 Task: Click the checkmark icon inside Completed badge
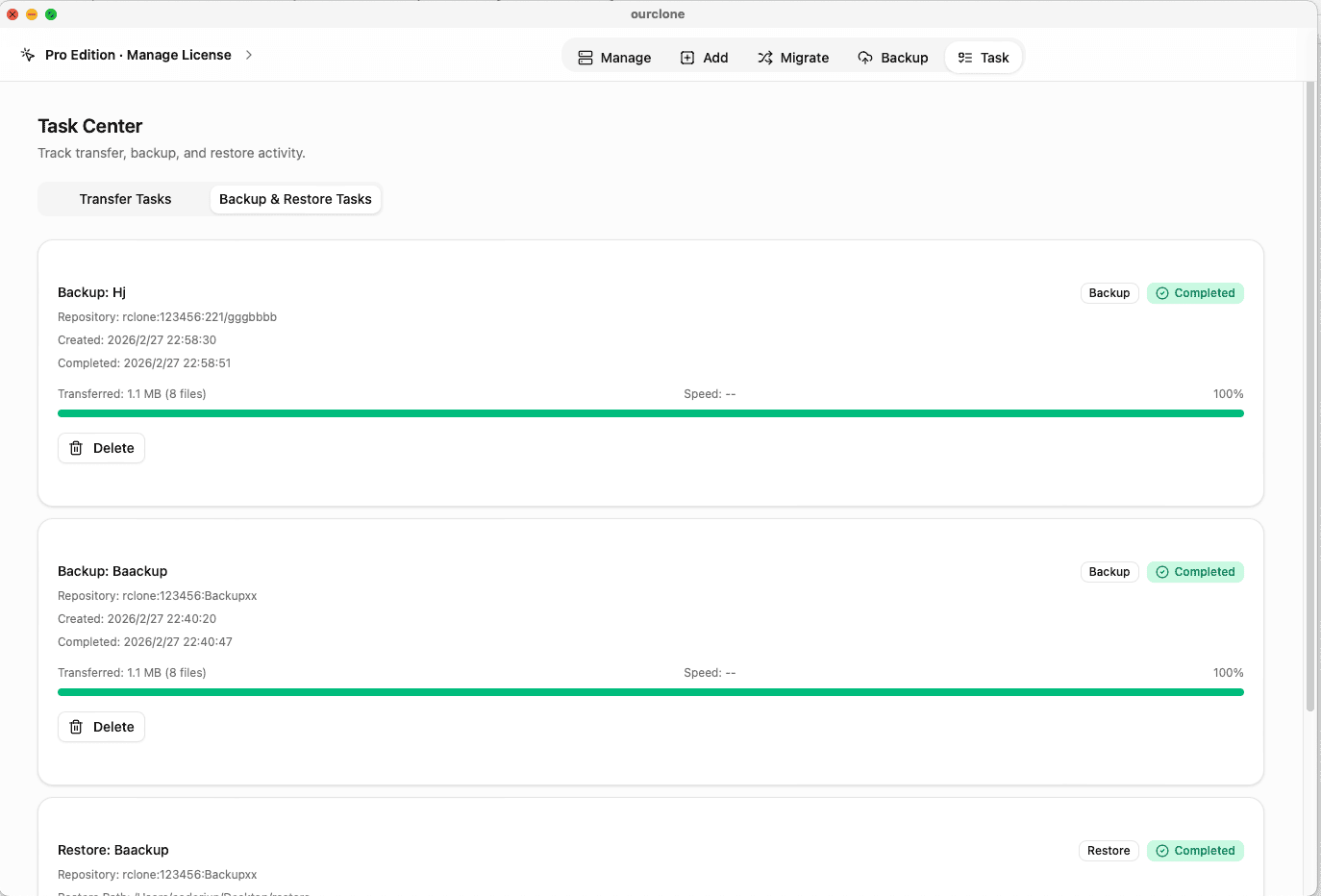1162,293
